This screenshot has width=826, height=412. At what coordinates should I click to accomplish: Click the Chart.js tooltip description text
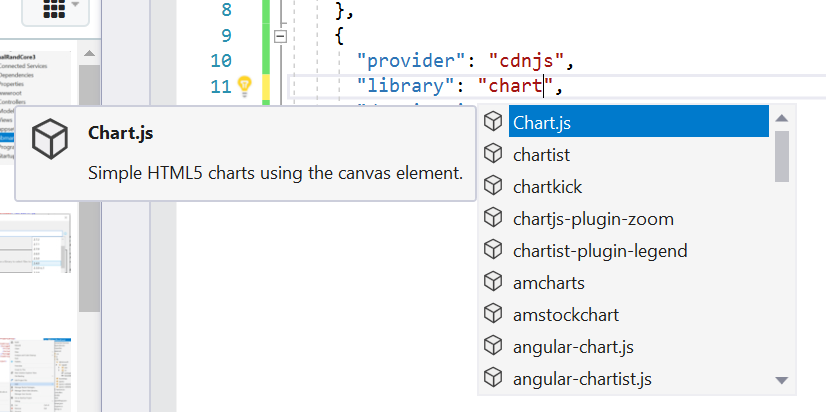276,173
